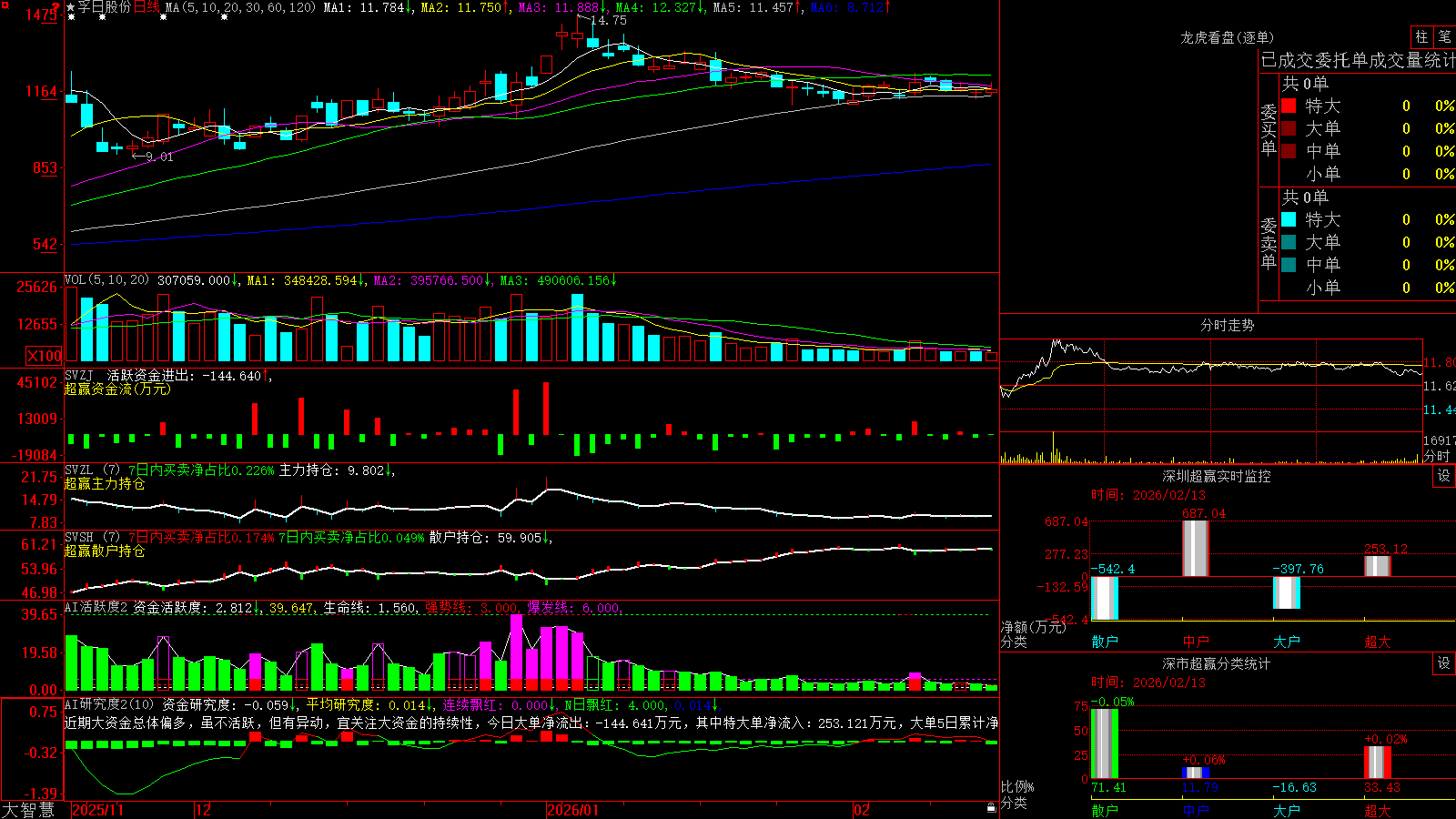Viewport: 1456px width, 819px height.
Task: Click the 2026/01 date marker
Action: tap(573, 810)
